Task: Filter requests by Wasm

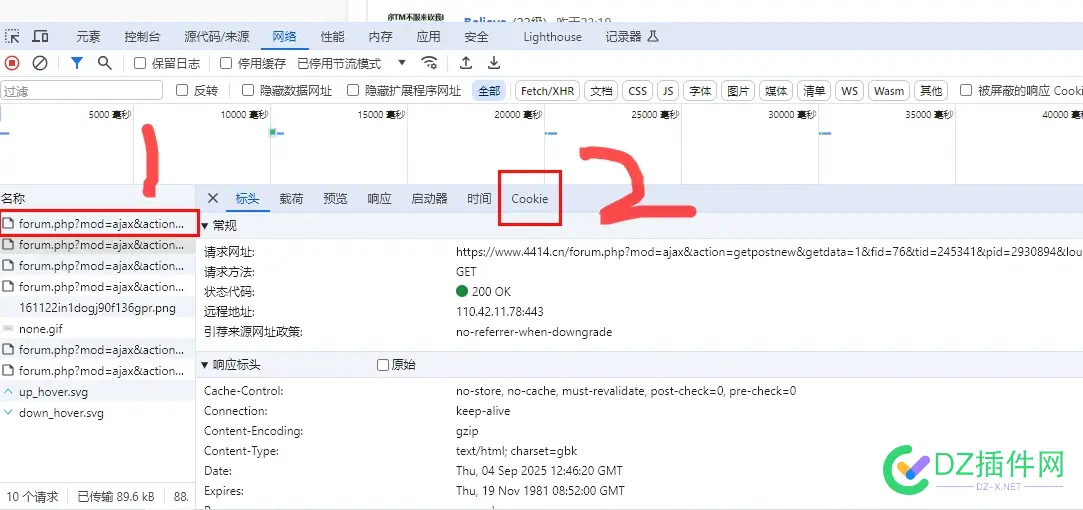Action: (x=889, y=91)
